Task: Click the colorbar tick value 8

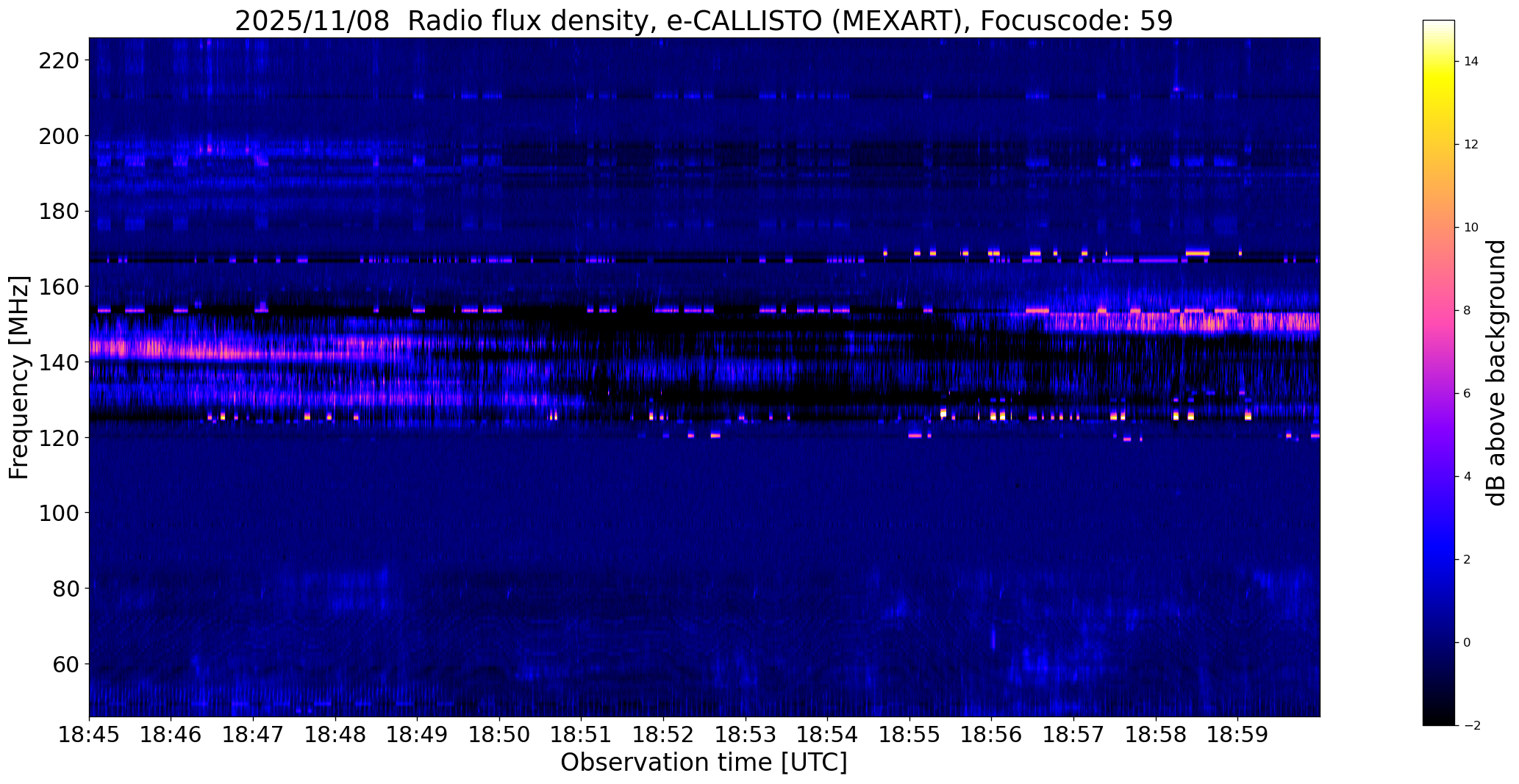Action: click(1468, 311)
